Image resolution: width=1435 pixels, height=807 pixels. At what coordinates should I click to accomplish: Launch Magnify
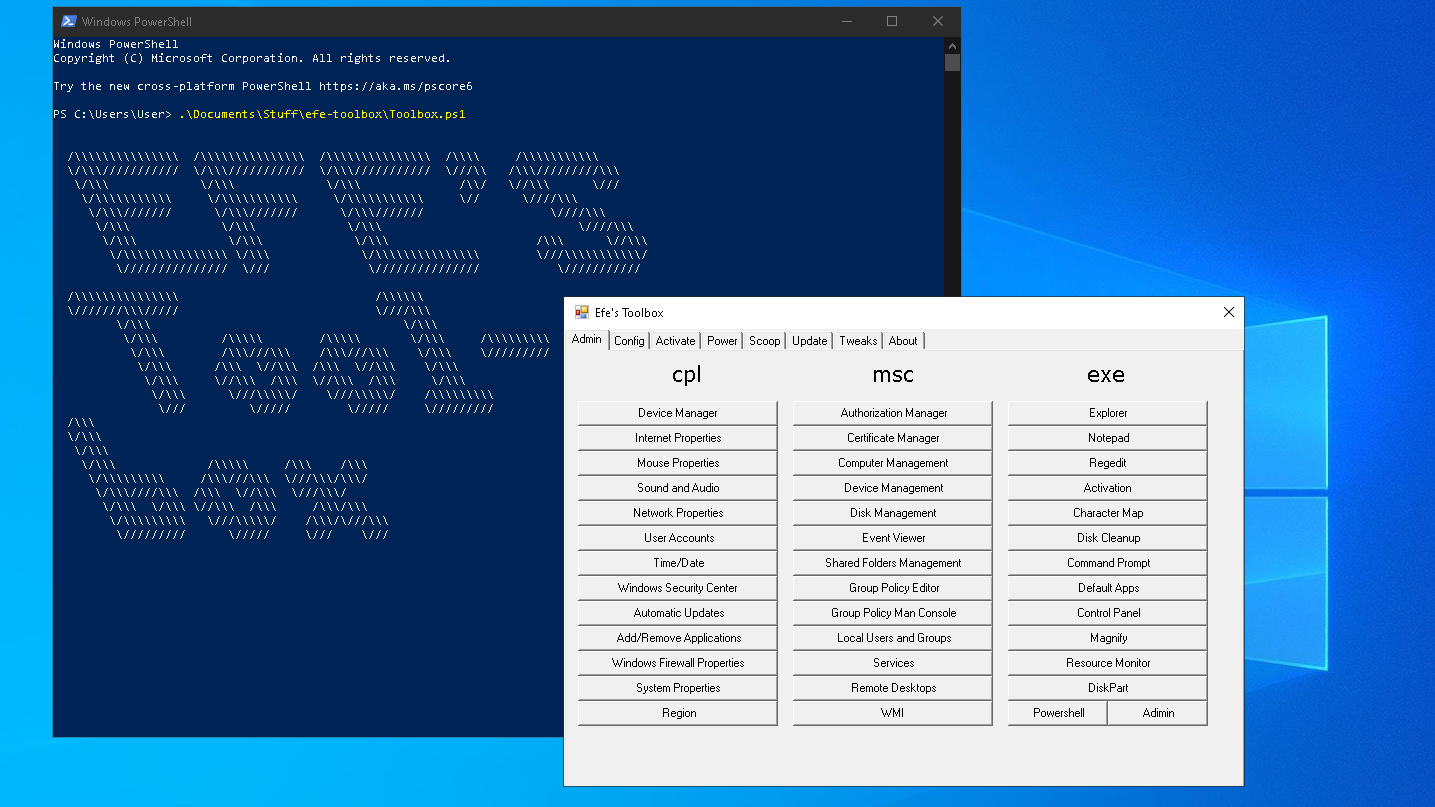tap(1108, 638)
